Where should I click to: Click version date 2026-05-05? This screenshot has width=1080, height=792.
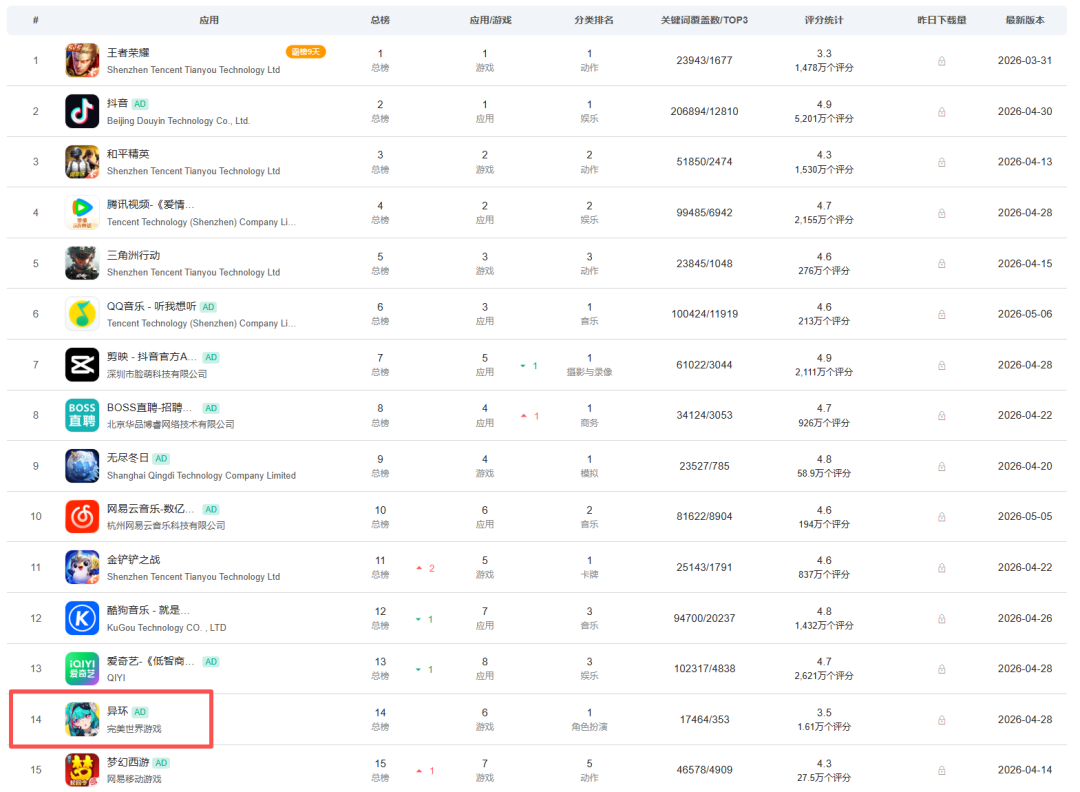pos(1025,517)
